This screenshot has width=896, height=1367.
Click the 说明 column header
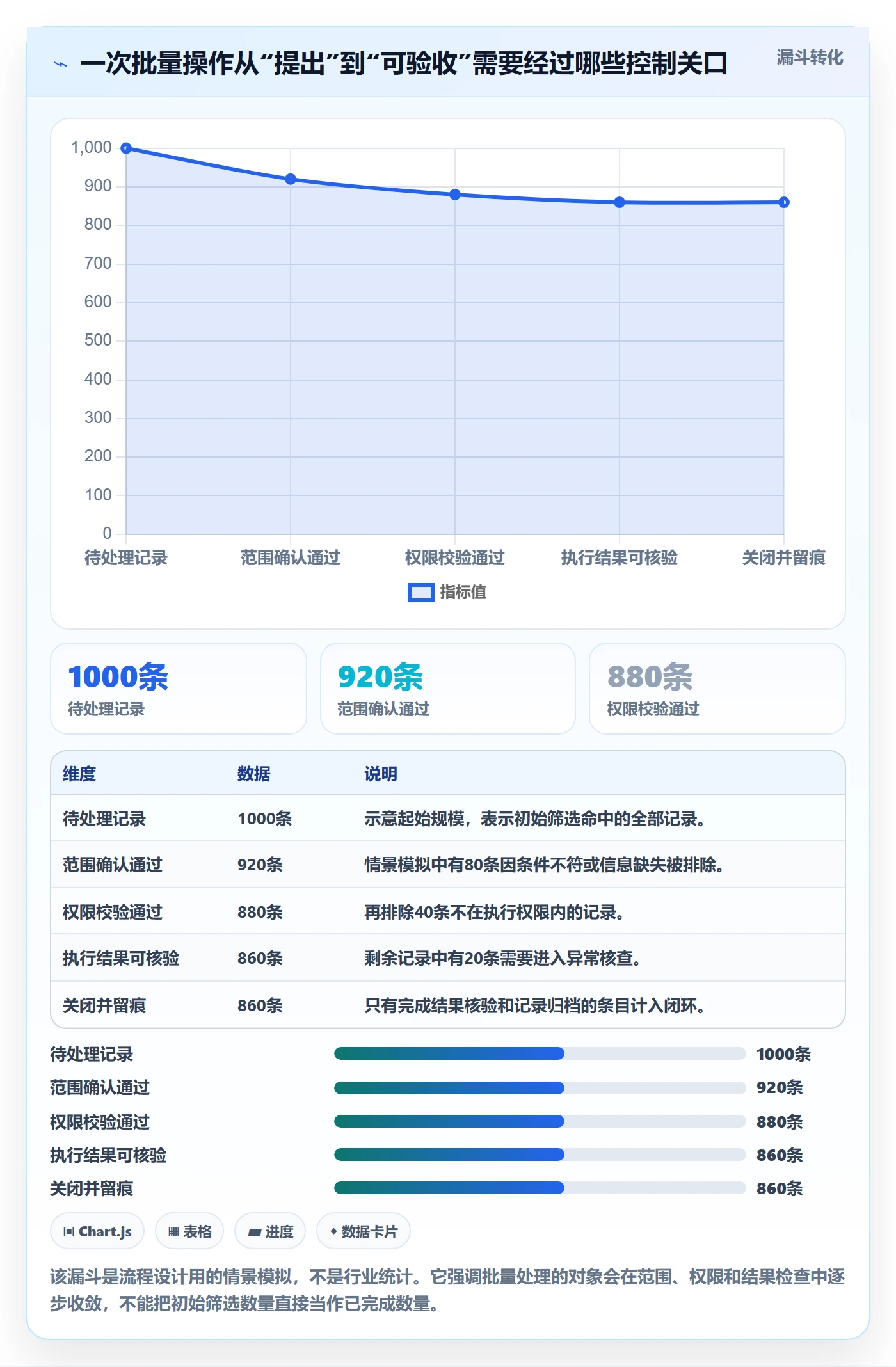pos(381,774)
